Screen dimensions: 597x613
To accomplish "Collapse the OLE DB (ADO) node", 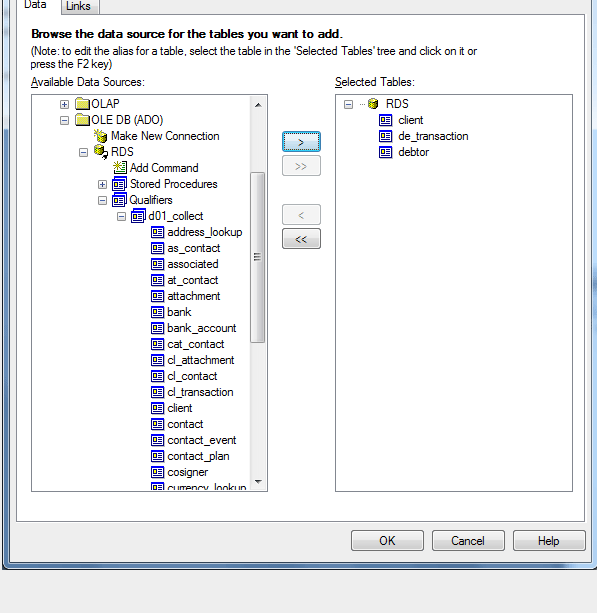I will coord(65,120).
